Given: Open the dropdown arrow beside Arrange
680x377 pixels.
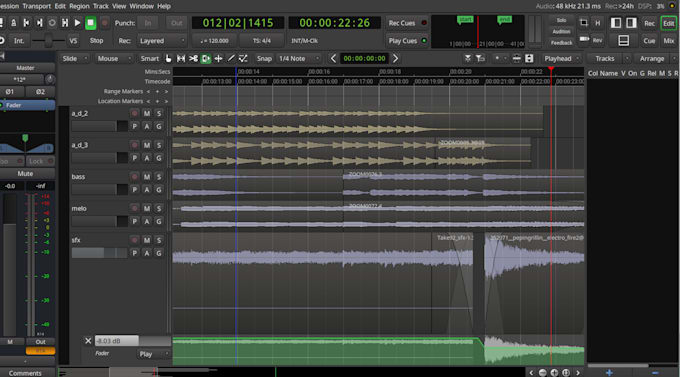Looking at the screenshot, I should click(x=674, y=59).
